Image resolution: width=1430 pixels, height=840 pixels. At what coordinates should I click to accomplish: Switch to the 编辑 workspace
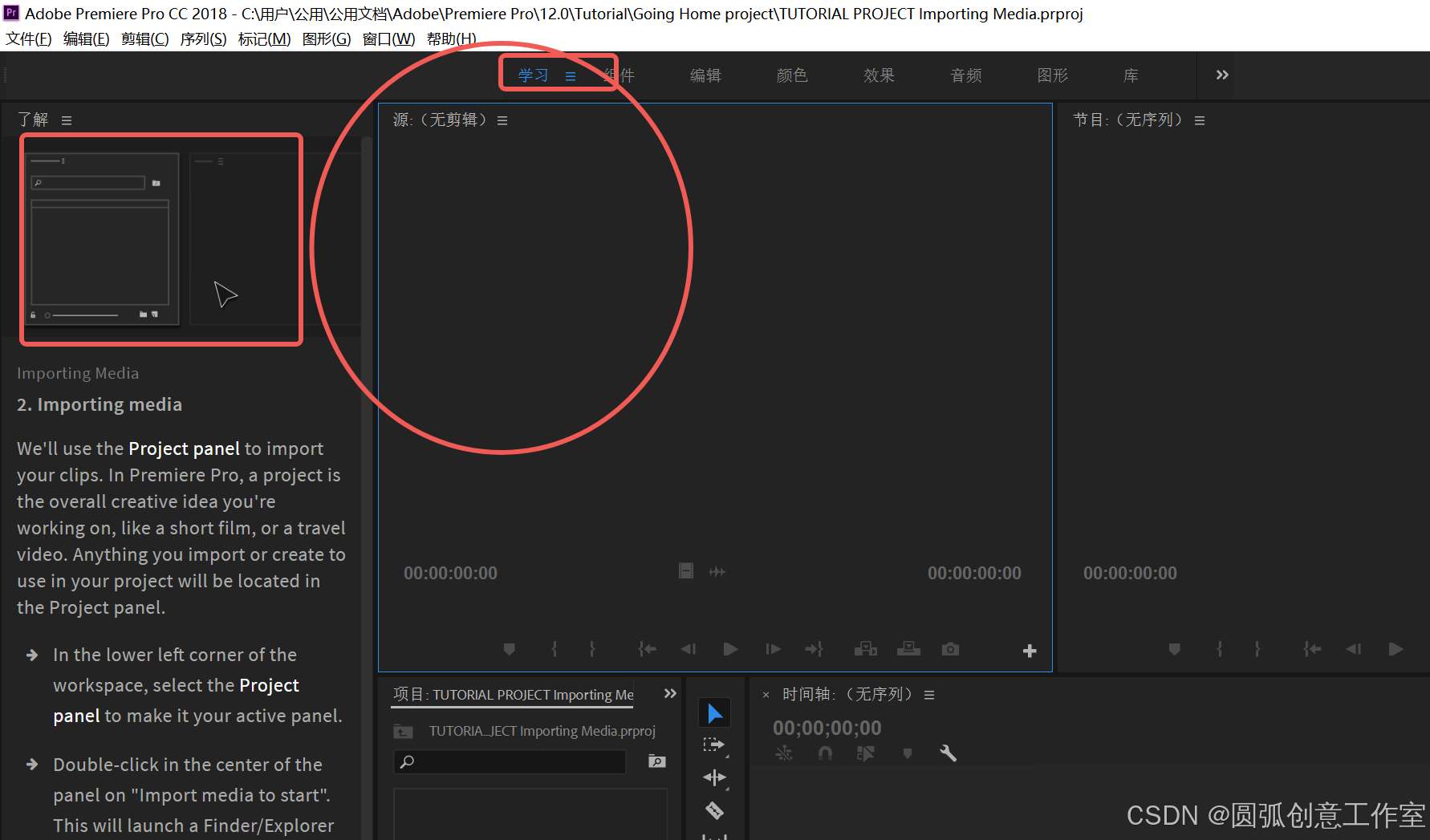pos(705,75)
